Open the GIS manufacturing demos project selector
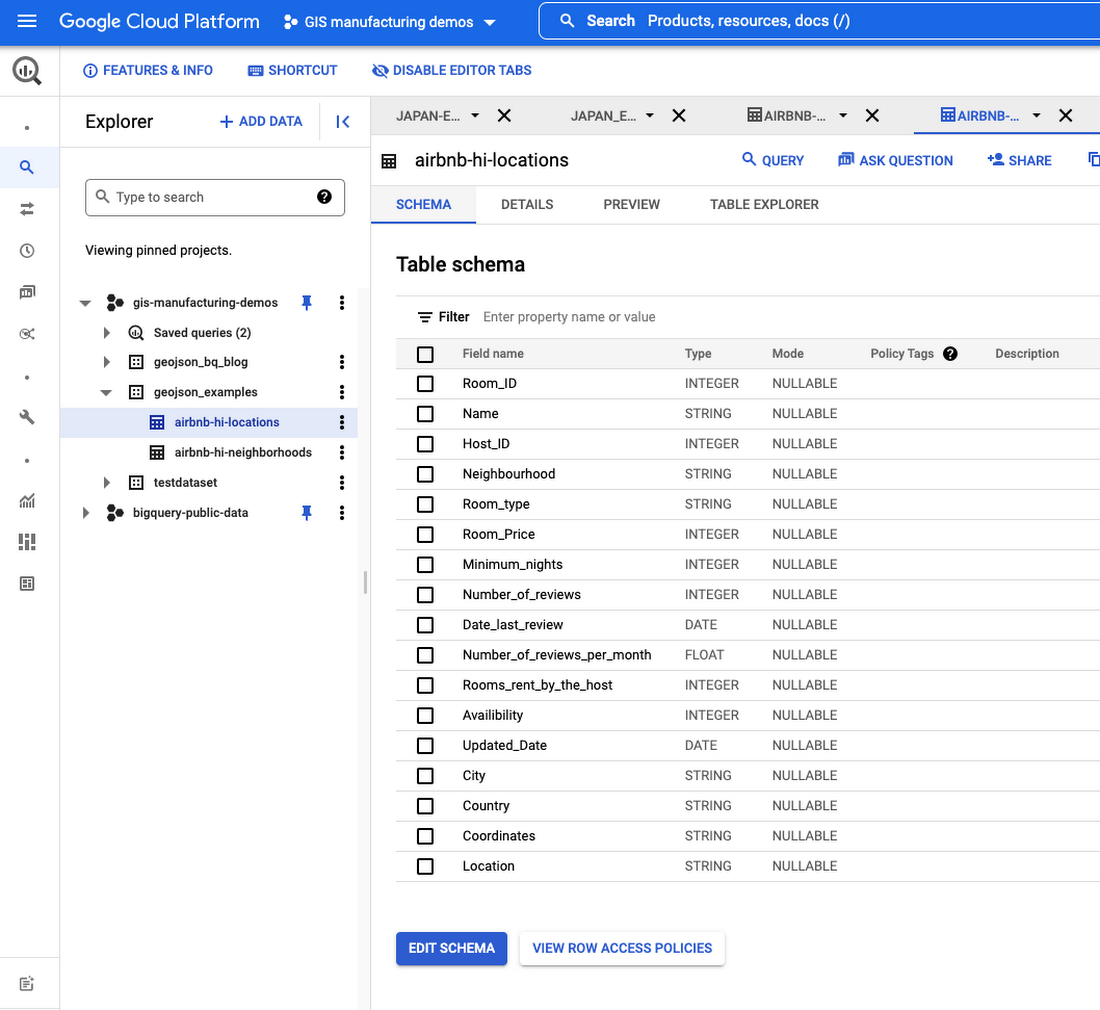1100x1010 pixels. click(389, 22)
